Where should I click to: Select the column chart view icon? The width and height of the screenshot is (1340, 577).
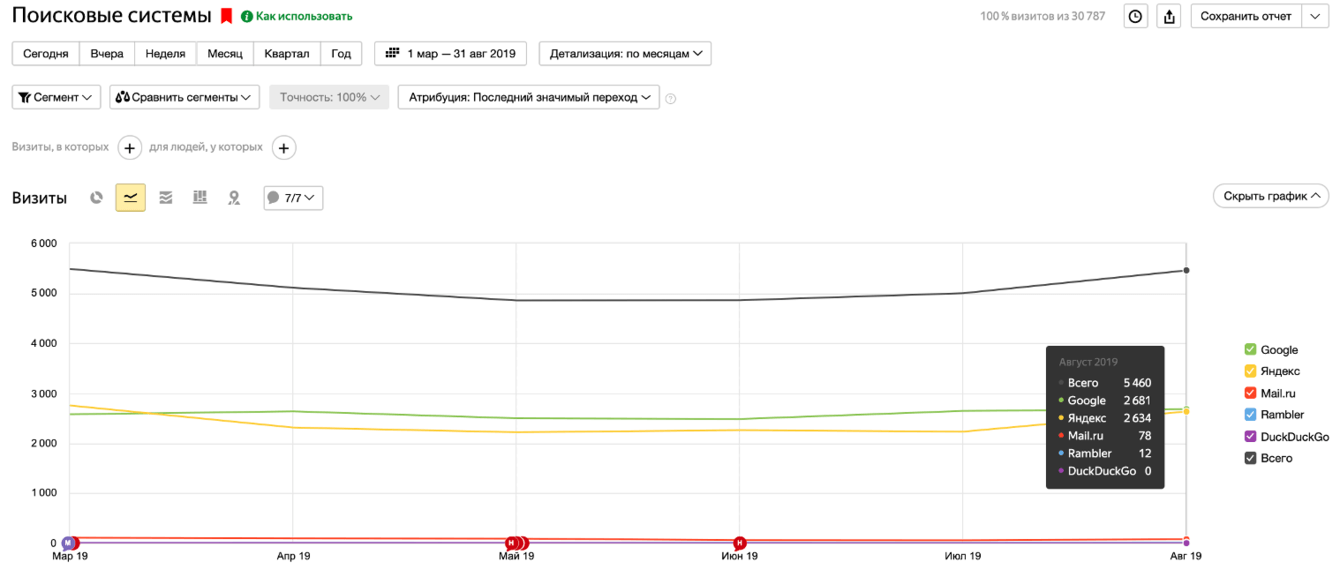point(200,198)
